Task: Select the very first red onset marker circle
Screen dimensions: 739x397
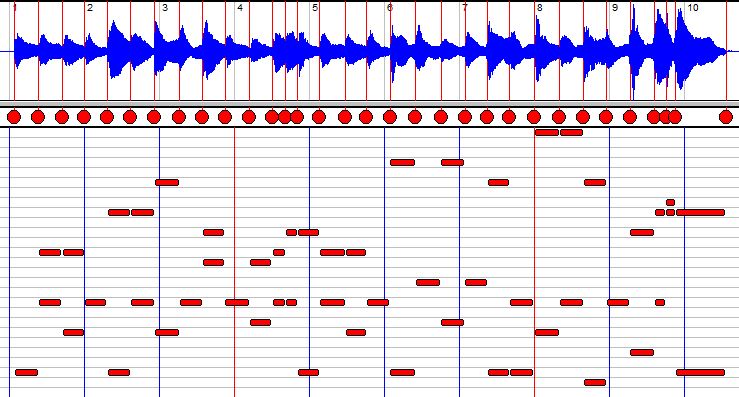Action: [x=14, y=116]
